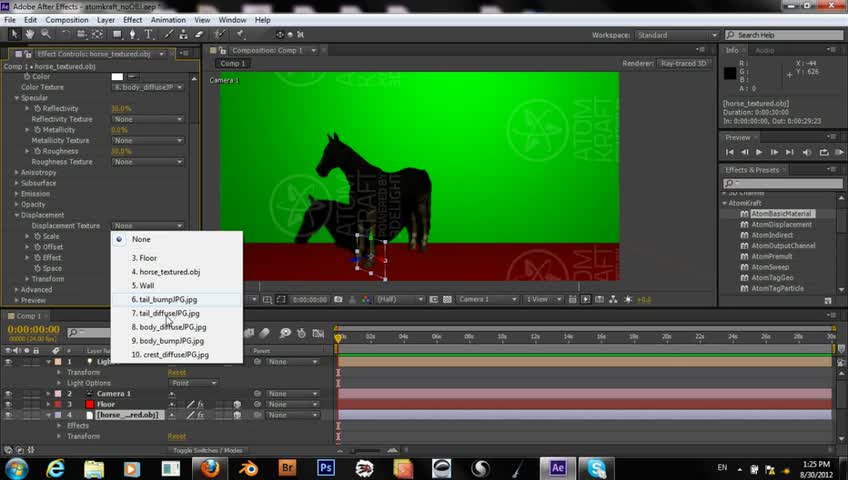Viewport: 848px width, 480px height.
Task: Apply AtomIndirect effect preset
Action: (x=772, y=235)
